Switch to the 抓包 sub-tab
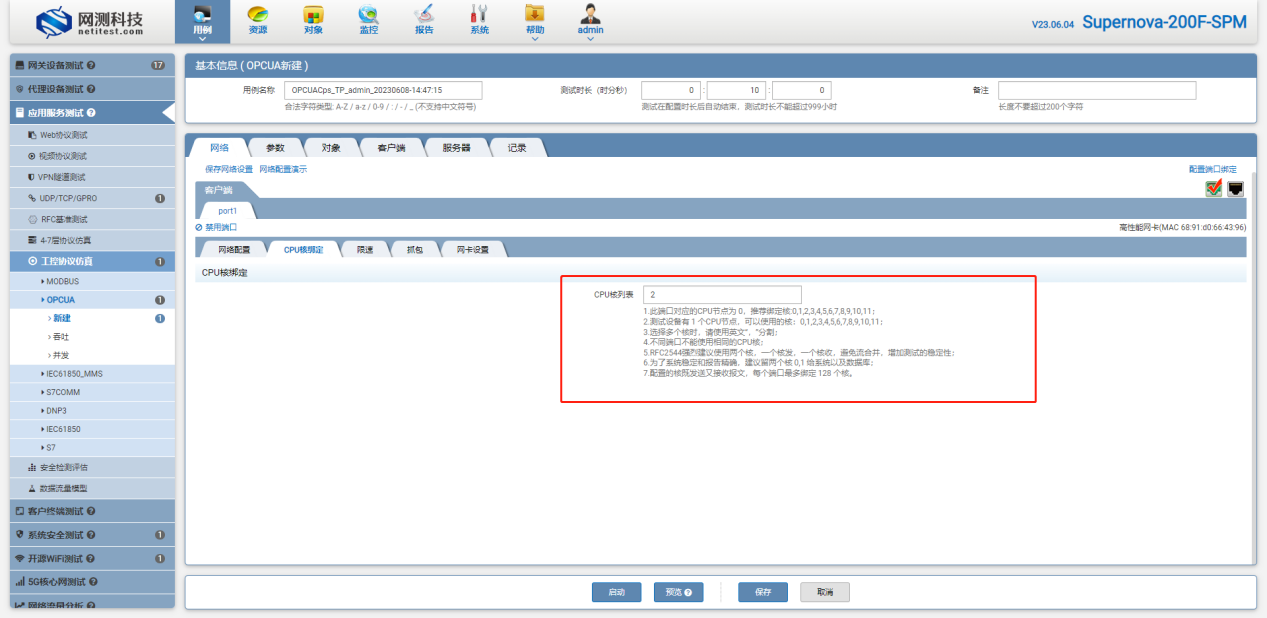 414,249
